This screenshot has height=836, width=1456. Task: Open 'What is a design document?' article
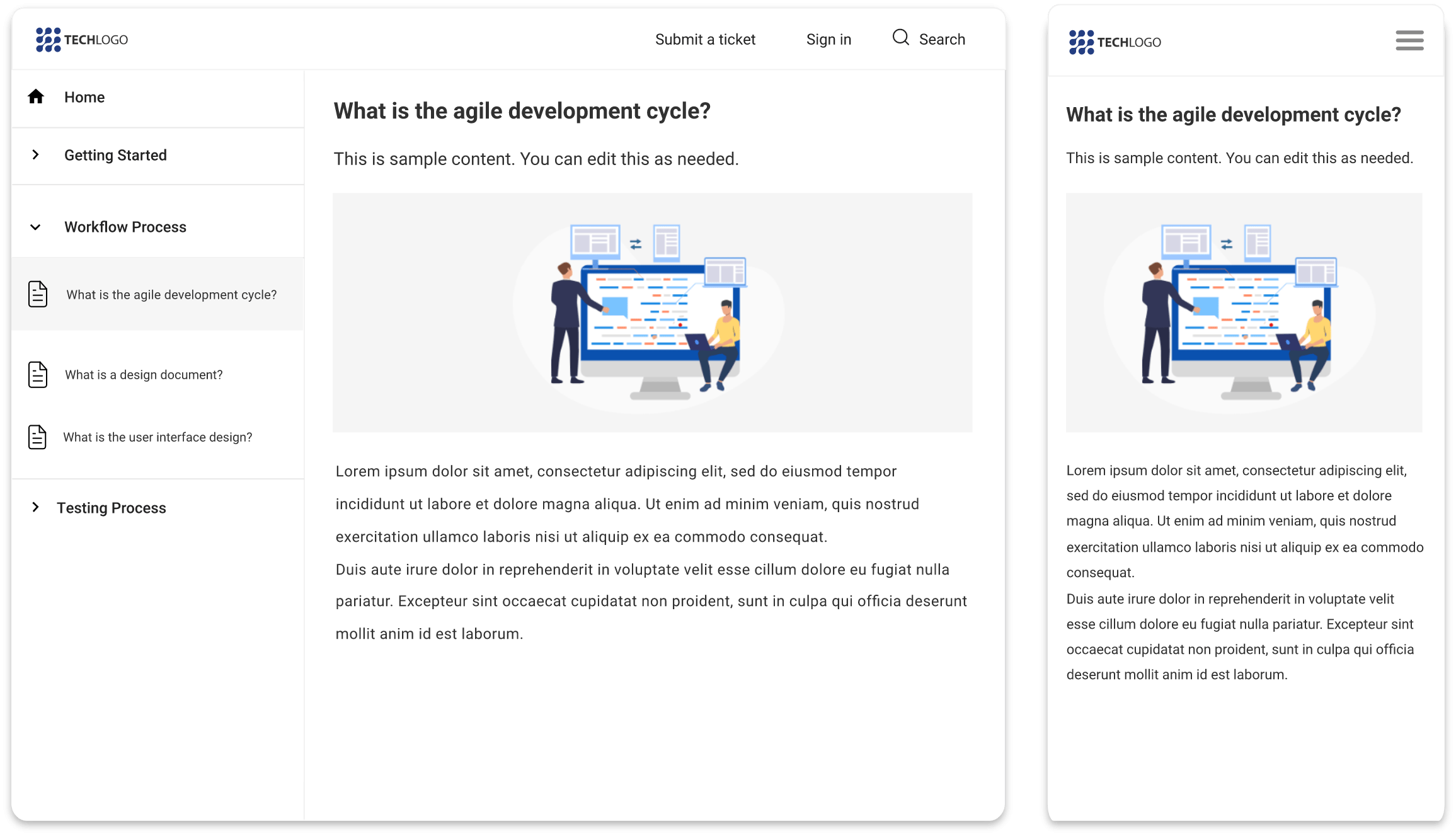(x=144, y=375)
